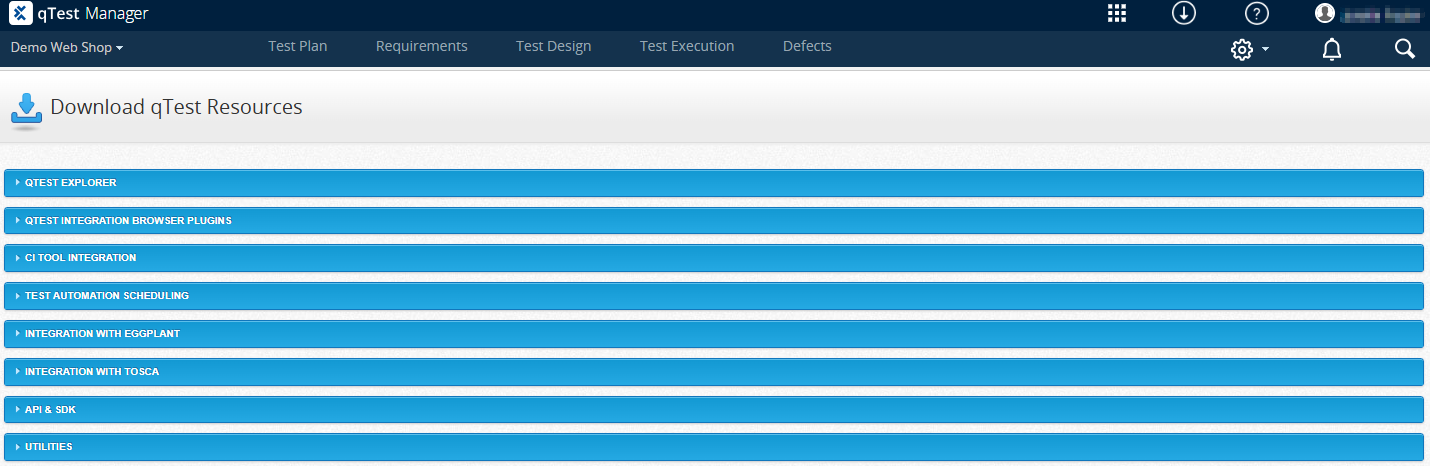Expand qTest Integration Browser Plugins section
The width and height of the screenshot is (1430, 466).
[x=128, y=220]
